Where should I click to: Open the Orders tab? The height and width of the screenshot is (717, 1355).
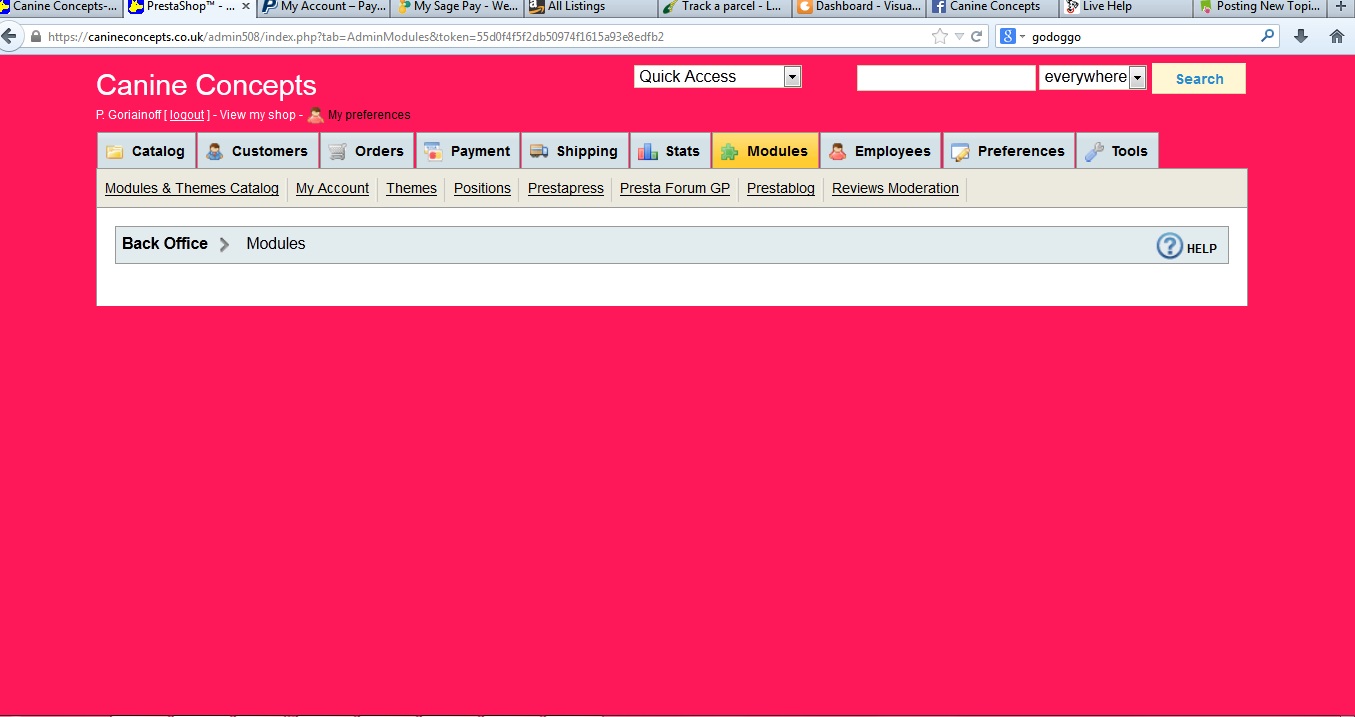tap(367, 151)
